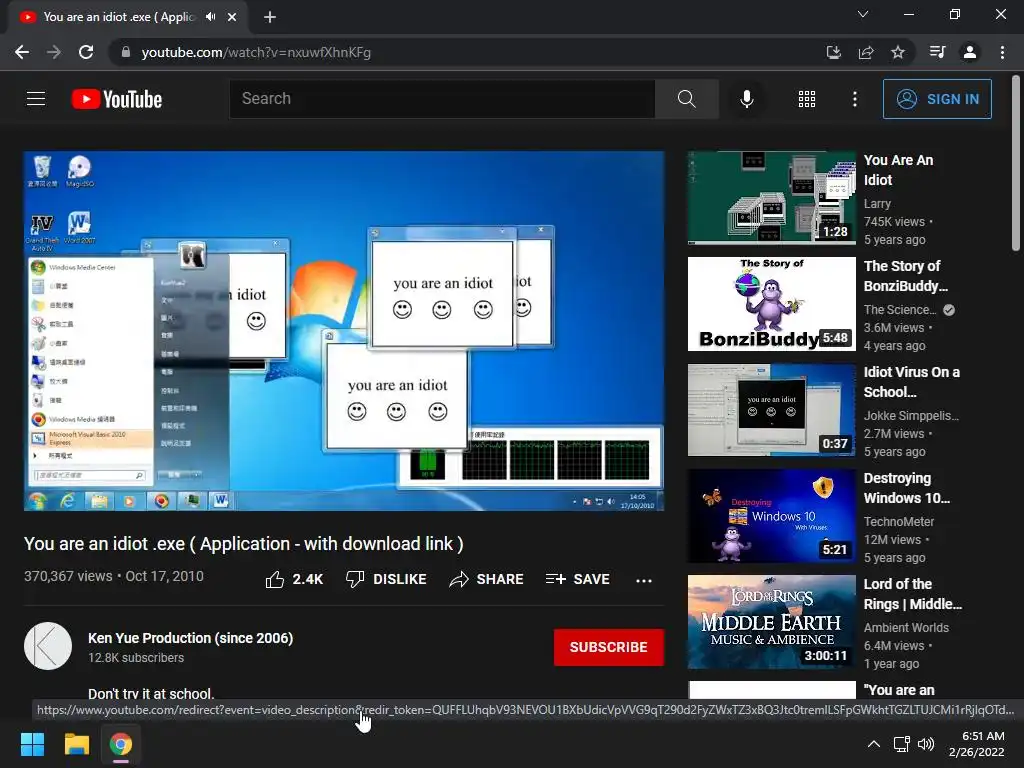Screen dimensions: 1024x768
Task: Click title 'Destroying Windows 10...'
Action: [x=906, y=488]
